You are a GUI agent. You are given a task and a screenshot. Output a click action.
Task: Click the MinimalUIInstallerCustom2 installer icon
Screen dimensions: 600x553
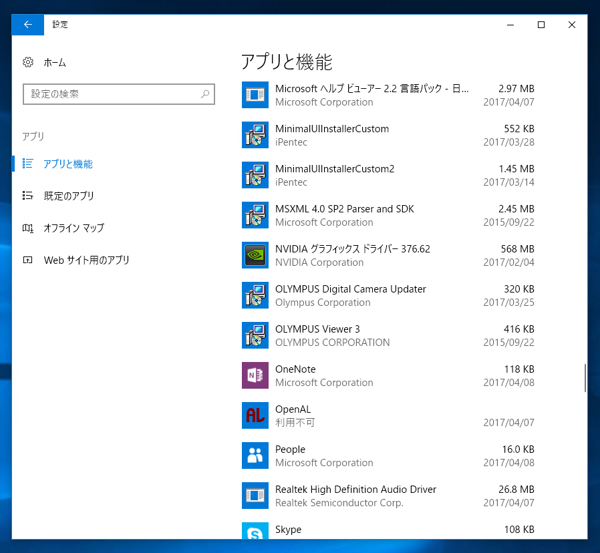pos(255,175)
